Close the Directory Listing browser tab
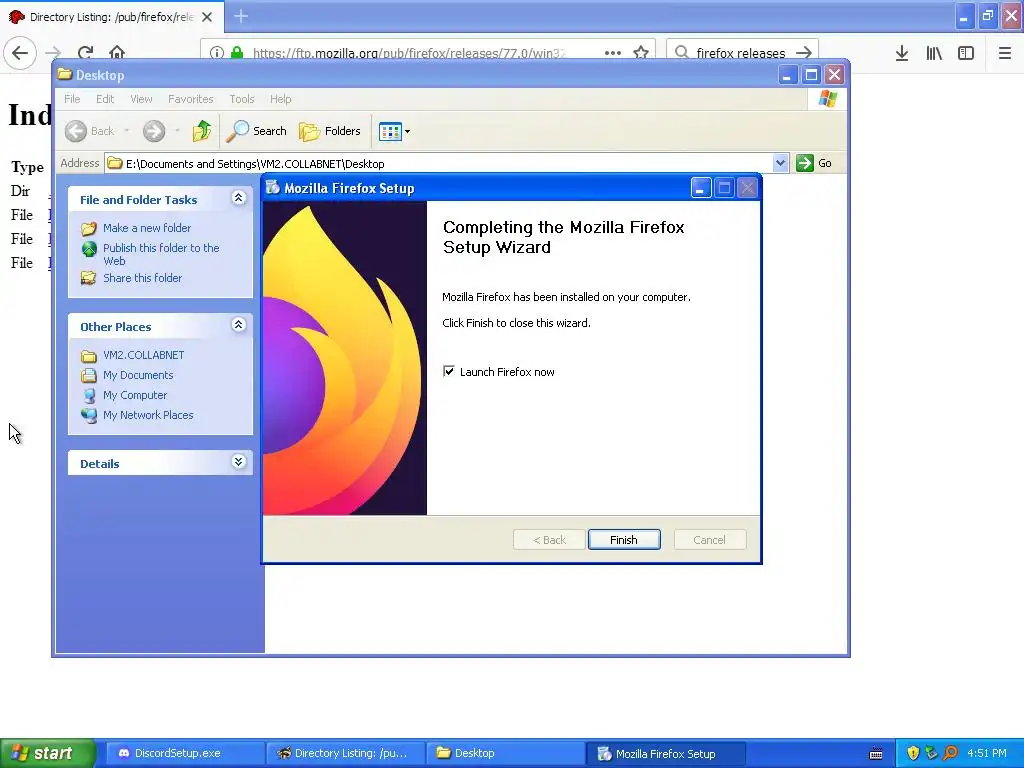This screenshot has width=1024, height=768. [207, 17]
